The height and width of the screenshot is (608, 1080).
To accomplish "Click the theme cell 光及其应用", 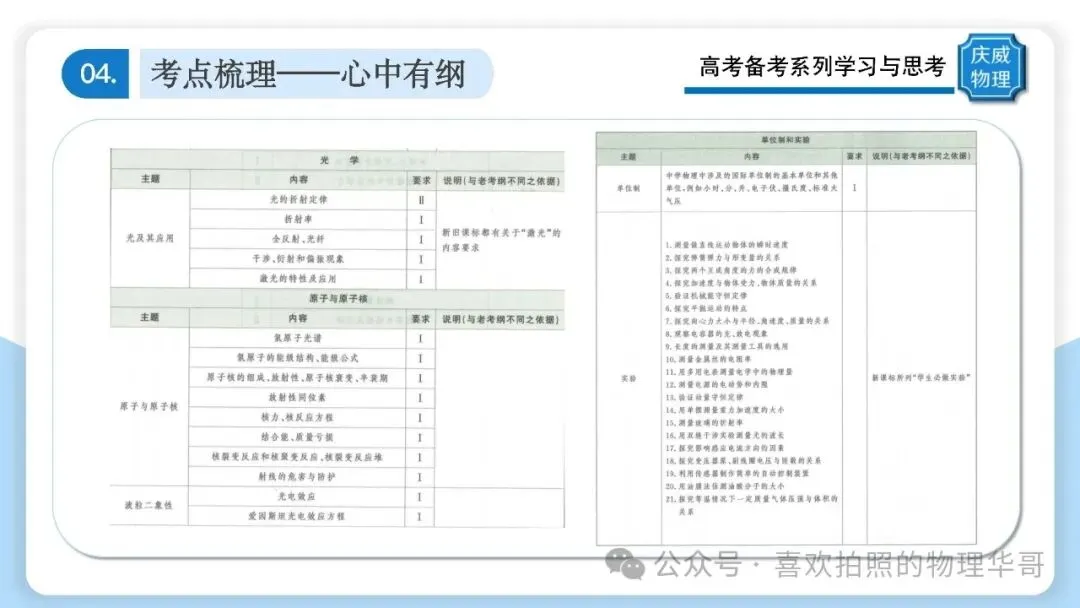I will [150, 238].
